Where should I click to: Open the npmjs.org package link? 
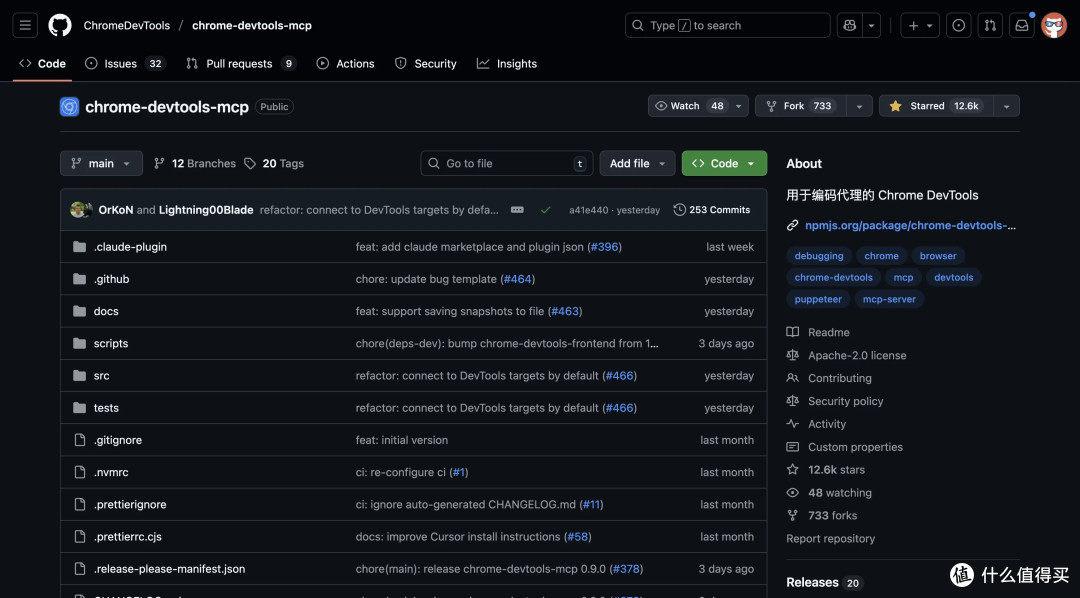(x=910, y=225)
